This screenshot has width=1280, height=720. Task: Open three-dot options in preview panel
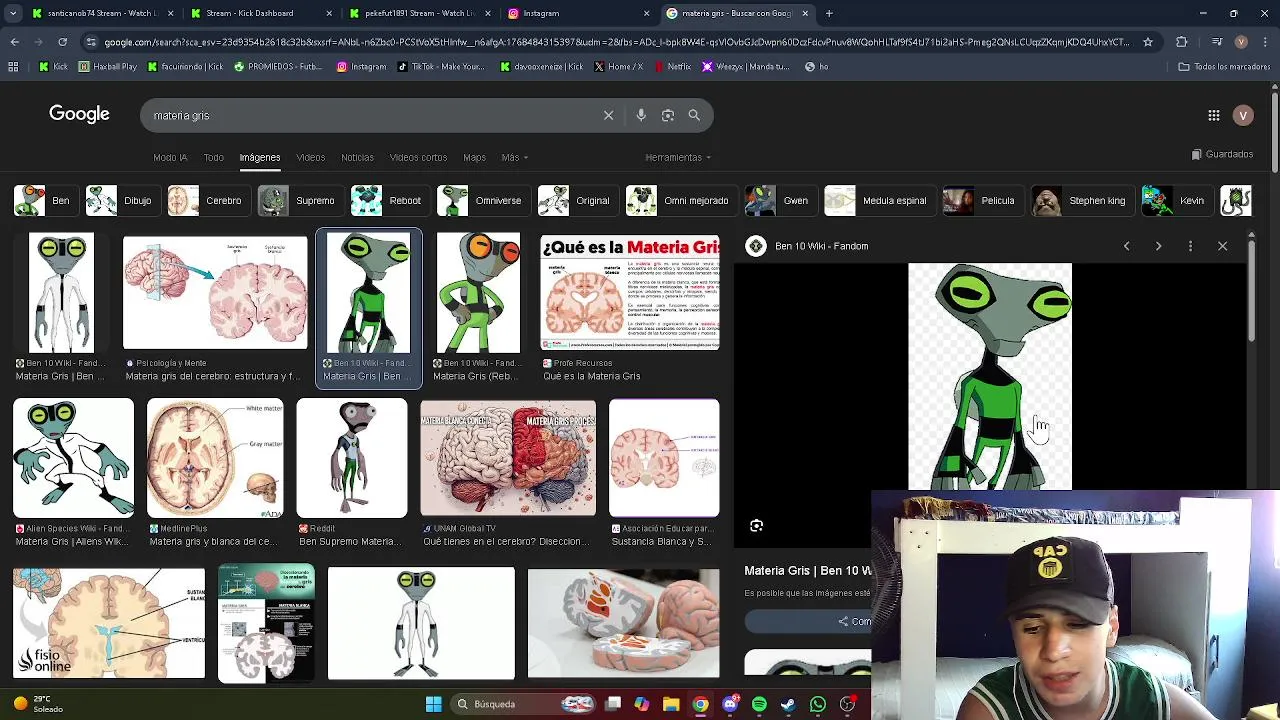point(1190,246)
